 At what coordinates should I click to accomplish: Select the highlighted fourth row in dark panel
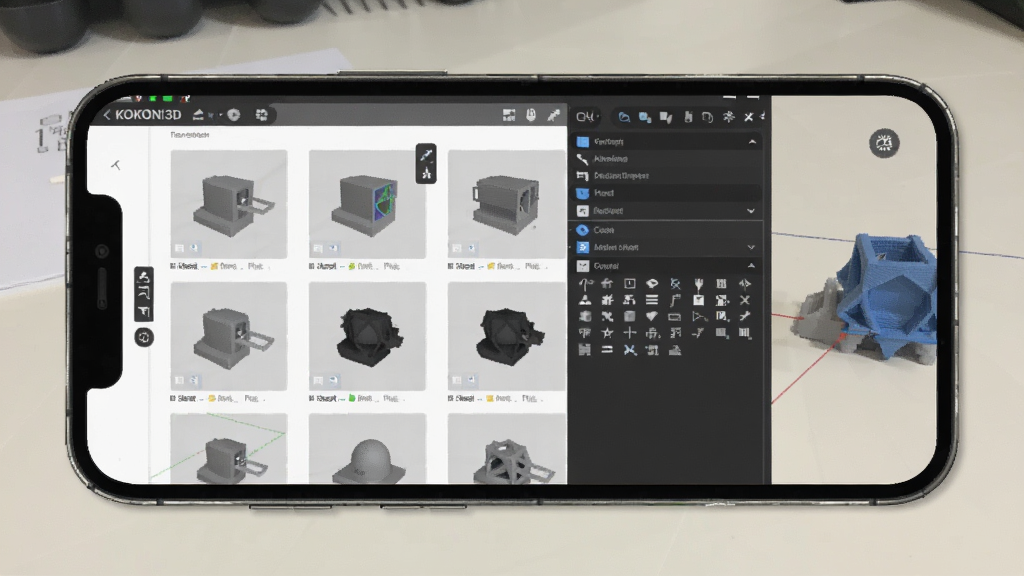(667, 193)
